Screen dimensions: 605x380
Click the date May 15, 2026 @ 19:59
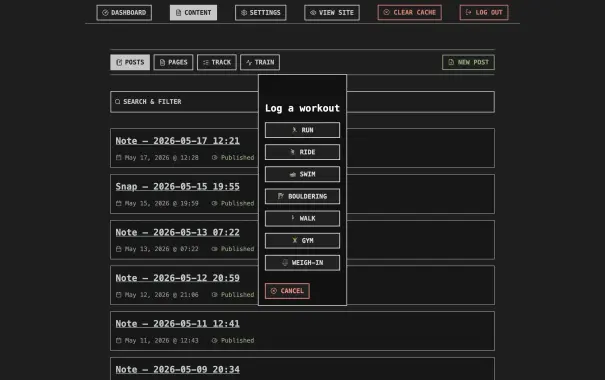pyautogui.click(x=161, y=203)
